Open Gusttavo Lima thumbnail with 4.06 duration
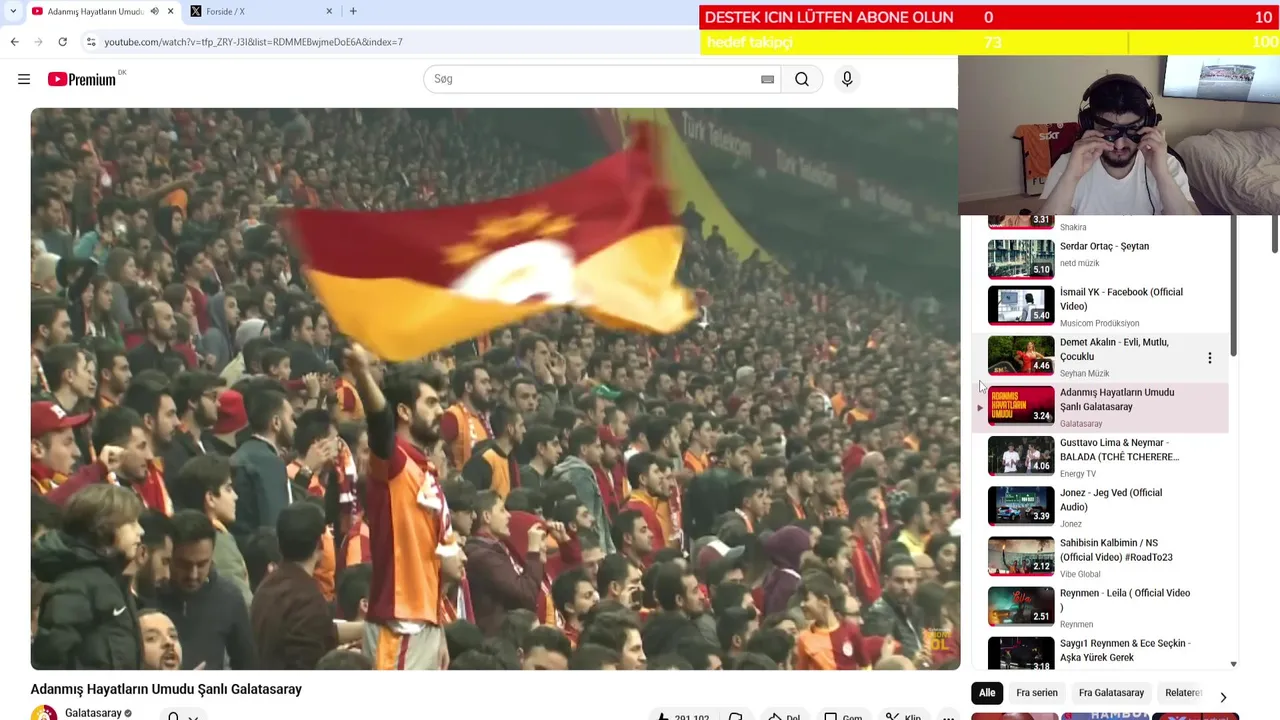This screenshot has height=720, width=1280. [x=1021, y=455]
